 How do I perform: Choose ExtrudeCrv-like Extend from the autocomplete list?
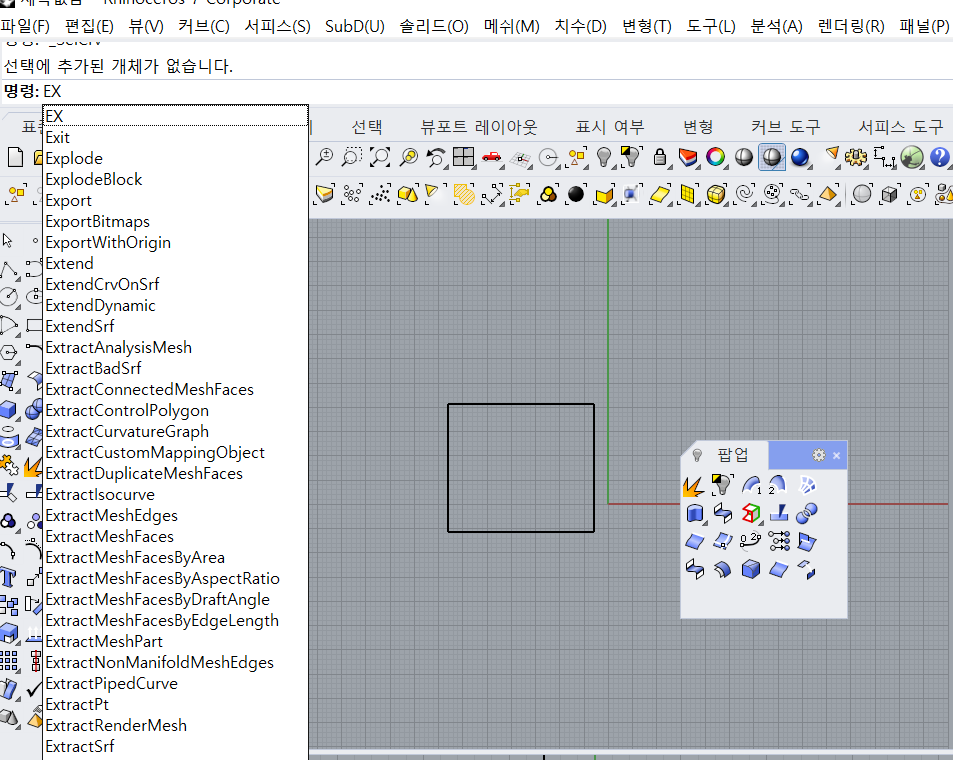(x=176, y=263)
